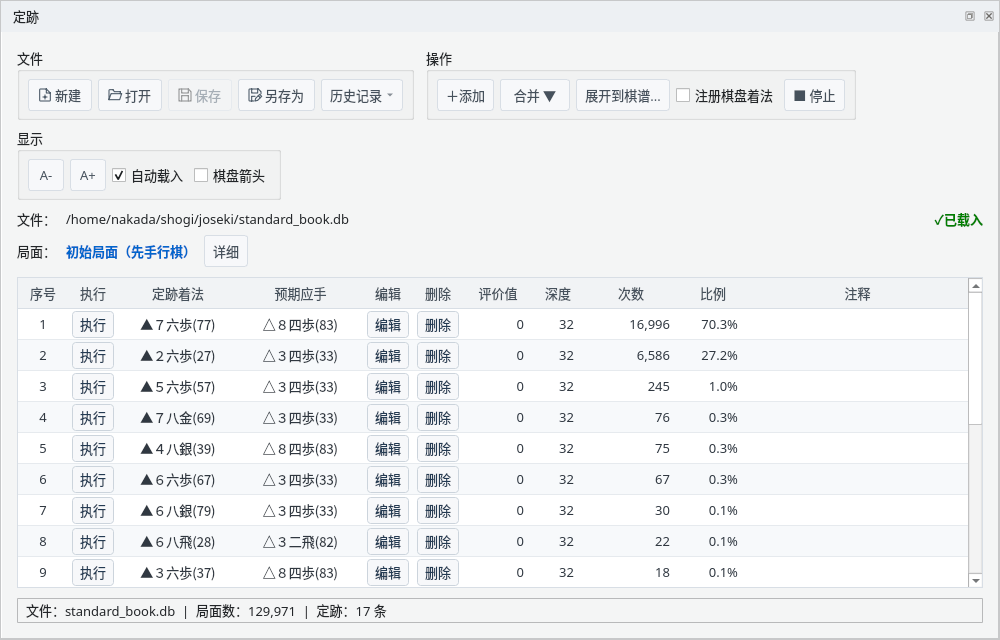
Task: Edit the row 2 move ▲2六歩(27)
Action: point(388,356)
